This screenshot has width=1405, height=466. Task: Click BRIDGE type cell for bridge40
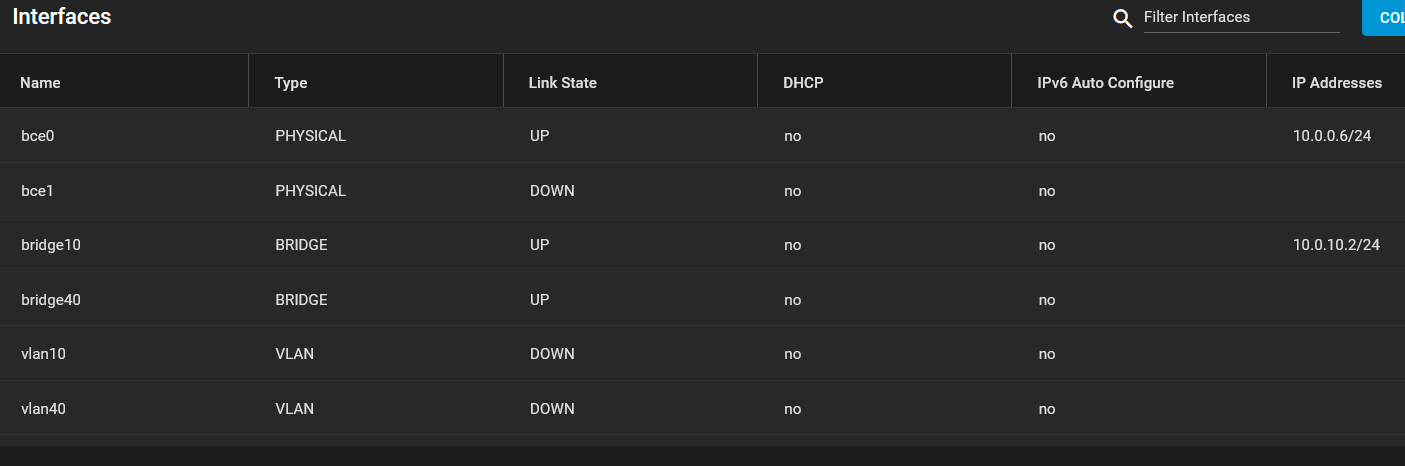[301, 299]
